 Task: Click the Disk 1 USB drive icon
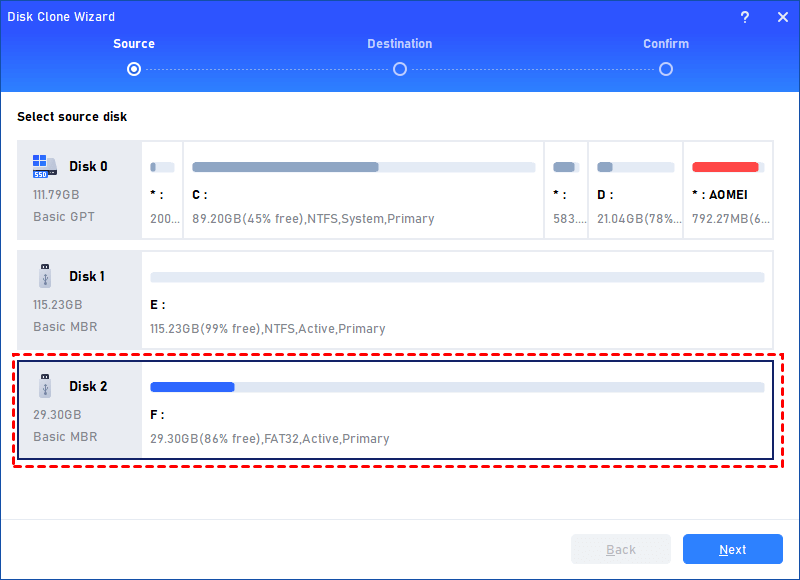(44, 276)
